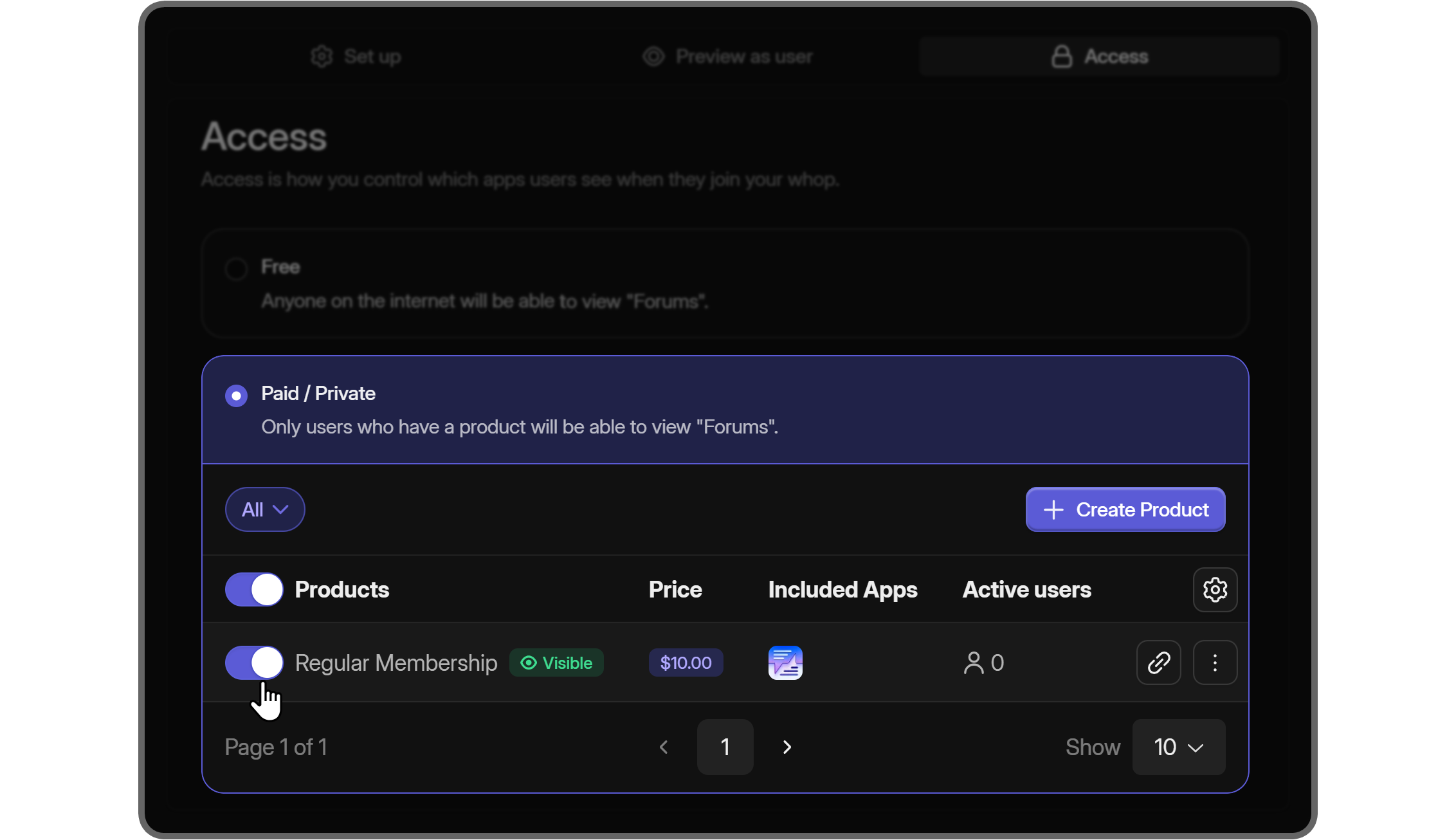Click the previous page arrow button

[x=664, y=747]
